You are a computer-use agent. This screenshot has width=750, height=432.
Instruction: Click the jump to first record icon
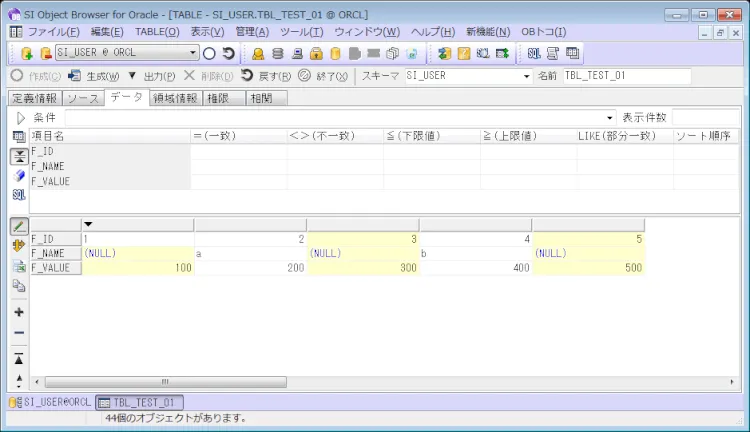tap(19, 359)
